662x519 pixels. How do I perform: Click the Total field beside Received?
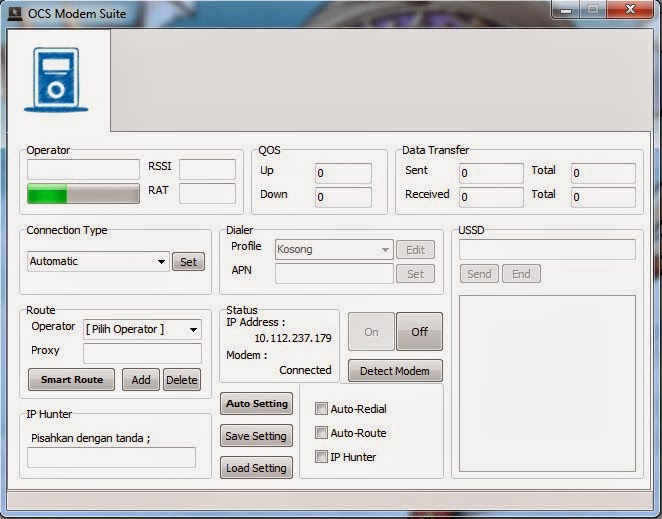pos(603,197)
